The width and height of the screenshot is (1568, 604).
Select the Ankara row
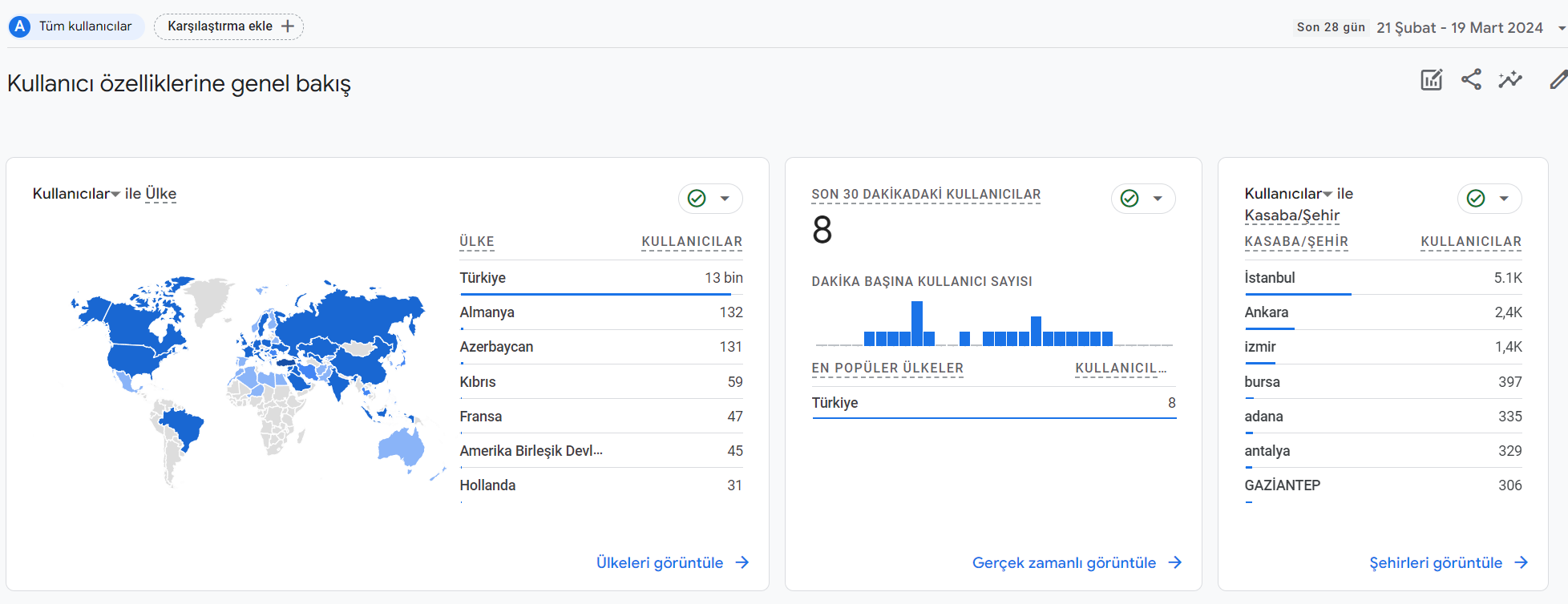[x=1383, y=312]
